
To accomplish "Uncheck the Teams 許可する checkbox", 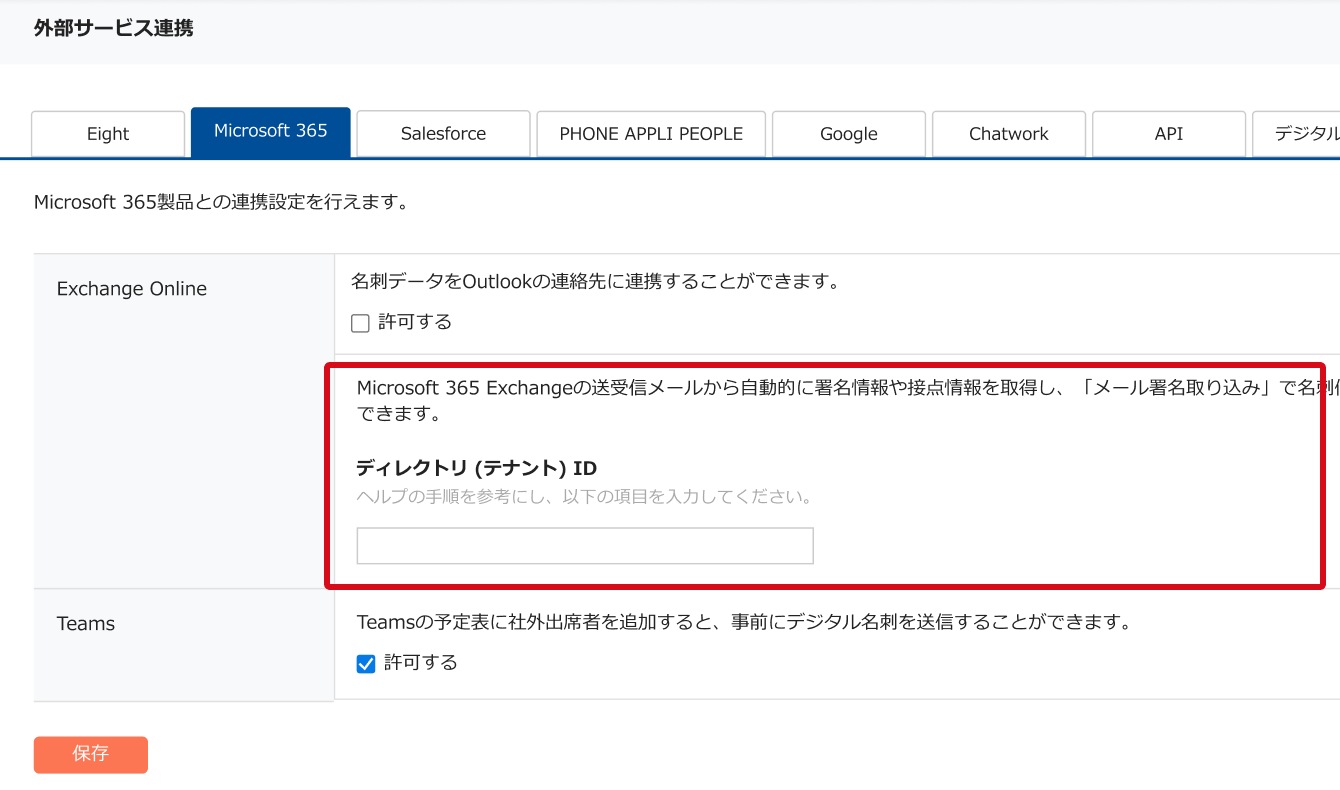I will (366, 663).
